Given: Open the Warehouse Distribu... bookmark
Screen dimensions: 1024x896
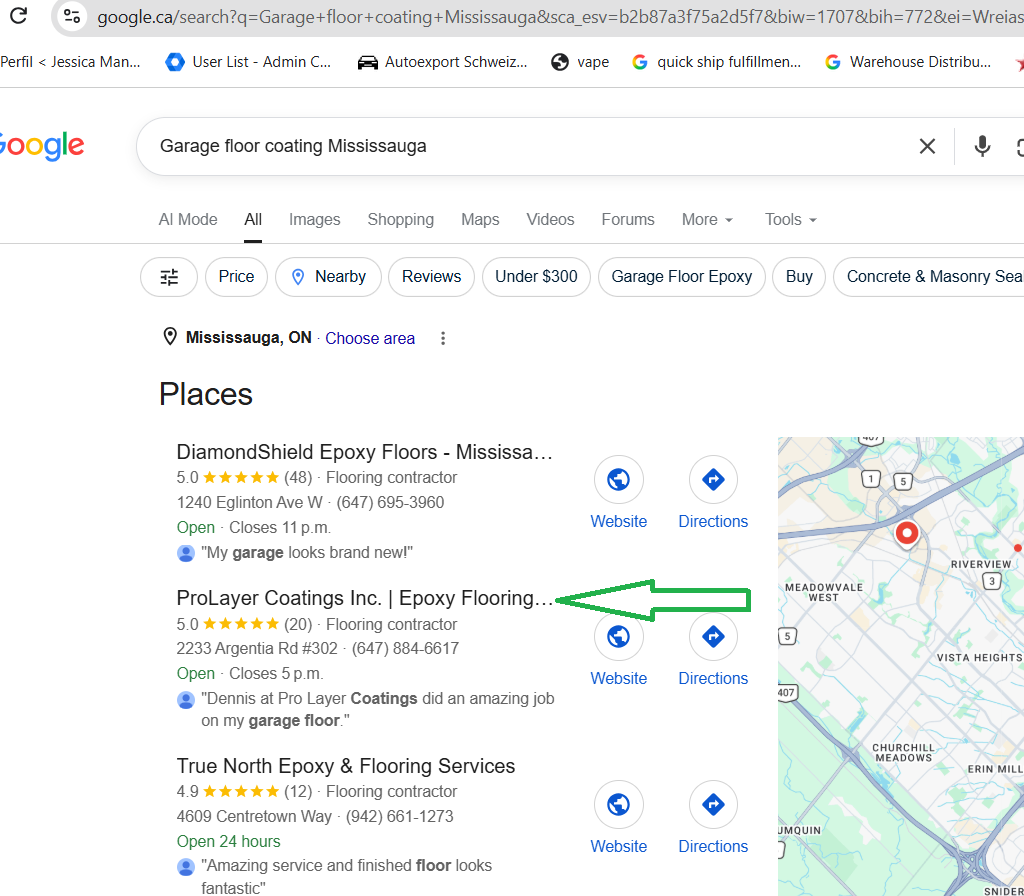Looking at the screenshot, I should (908, 62).
